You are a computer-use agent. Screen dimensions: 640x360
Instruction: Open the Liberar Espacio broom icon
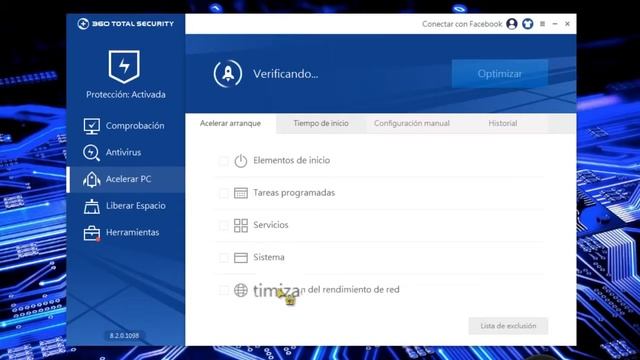91,206
